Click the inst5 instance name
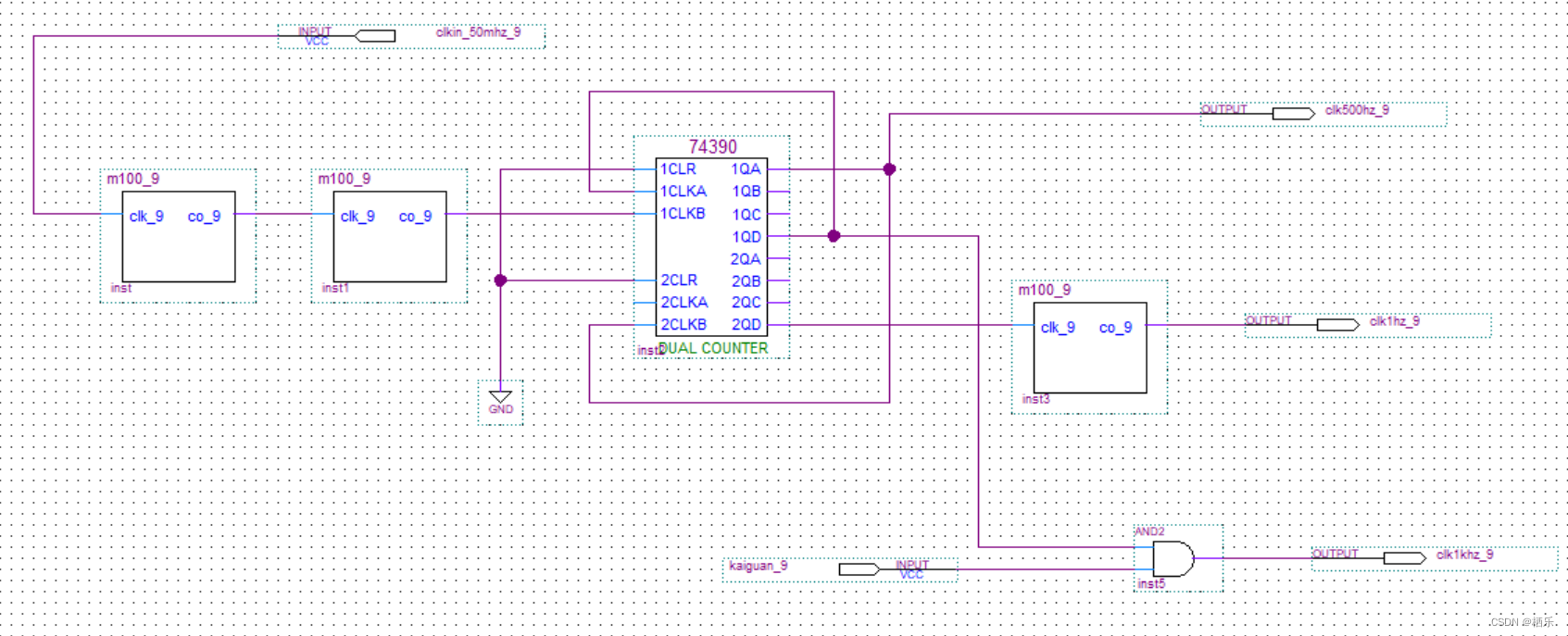The image size is (1568, 636). pyautogui.click(x=1151, y=584)
